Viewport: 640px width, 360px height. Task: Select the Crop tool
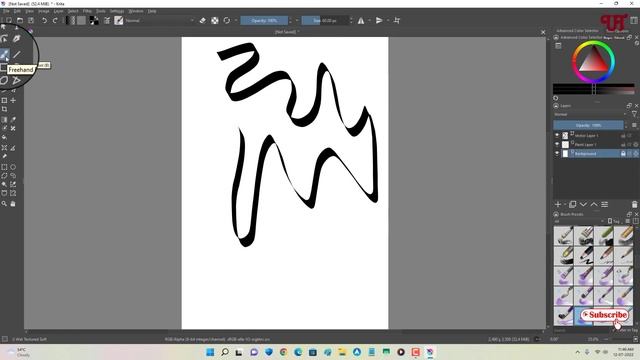(4, 109)
